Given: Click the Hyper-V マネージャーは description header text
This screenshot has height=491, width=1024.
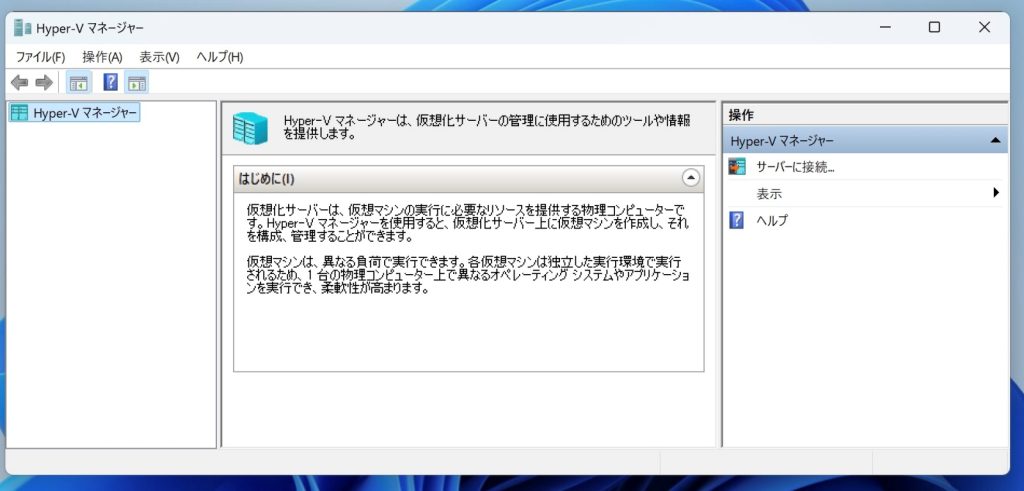Looking at the screenshot, I should click(x=487, y=127).
